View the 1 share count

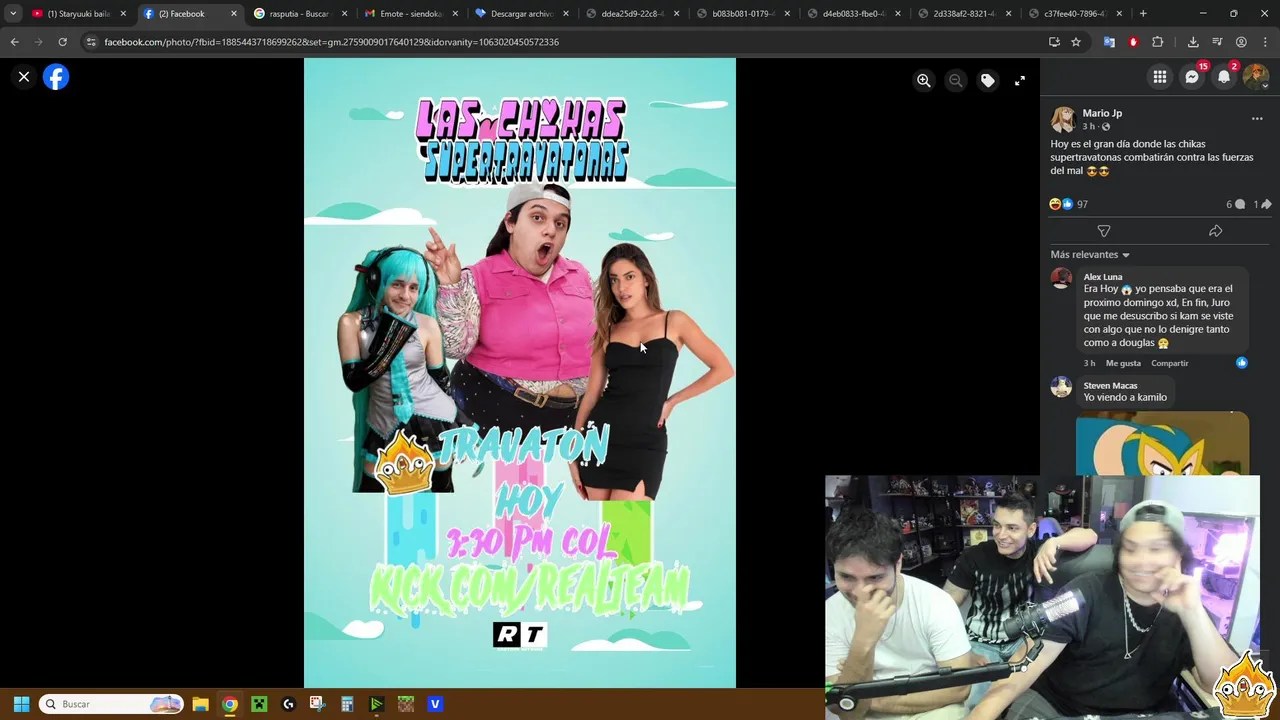click(x=1262, y=204)
